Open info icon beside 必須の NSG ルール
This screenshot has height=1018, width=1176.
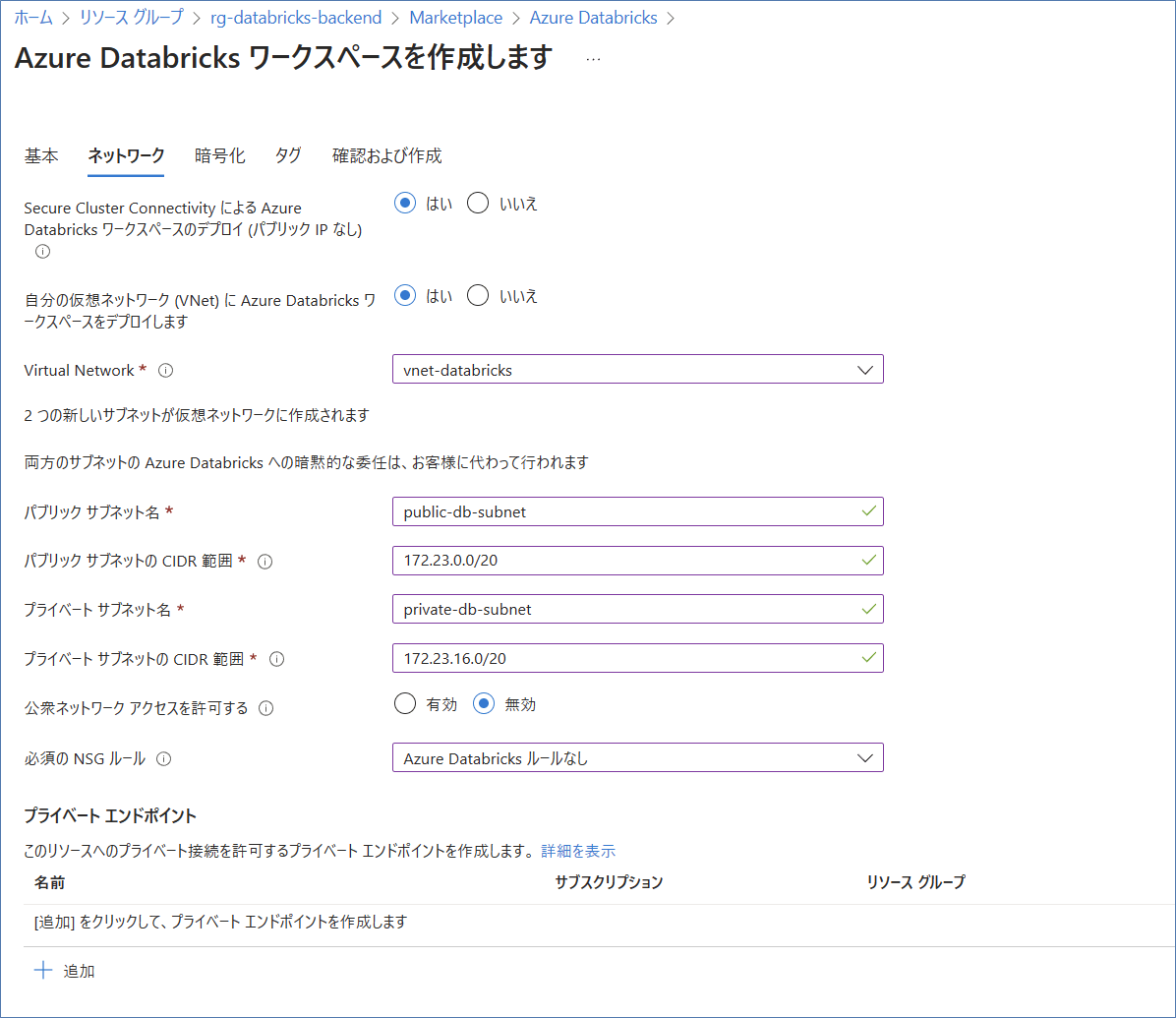pos(163,759)
